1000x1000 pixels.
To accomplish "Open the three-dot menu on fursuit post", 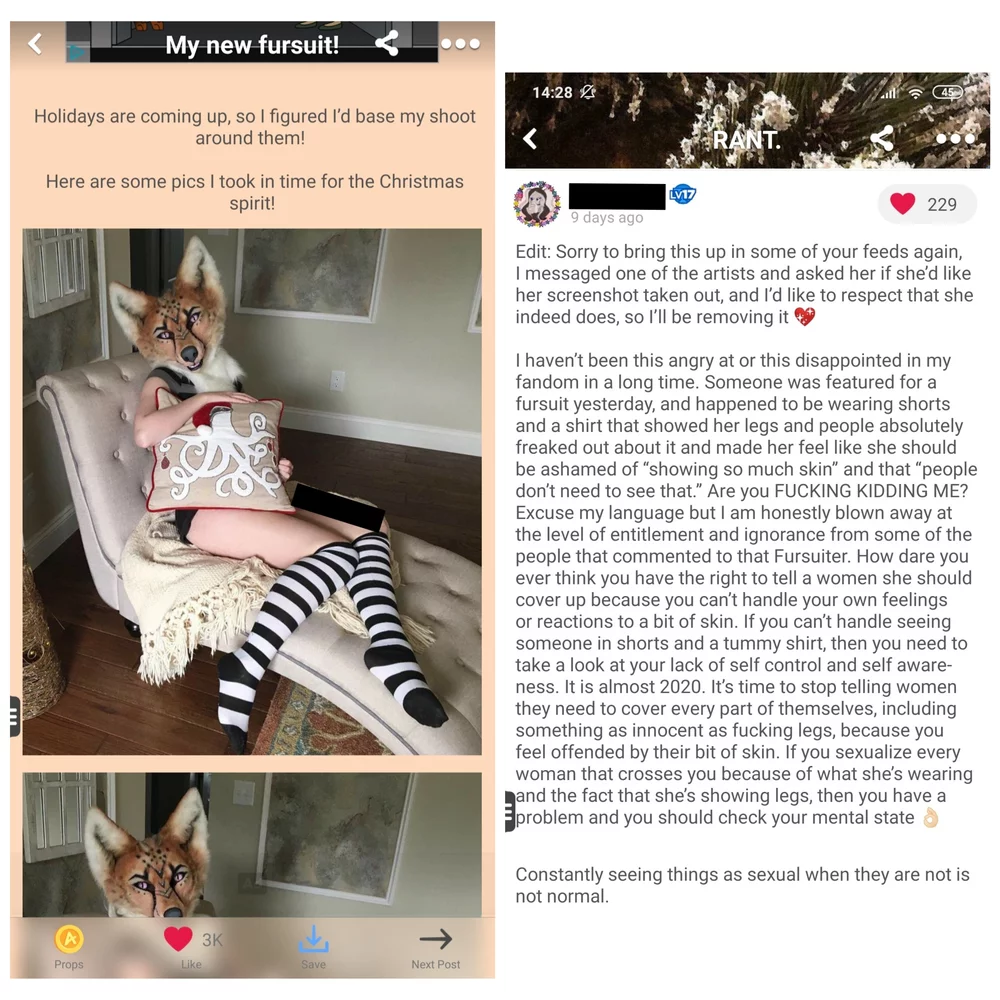I will click(x=460, y=44).
